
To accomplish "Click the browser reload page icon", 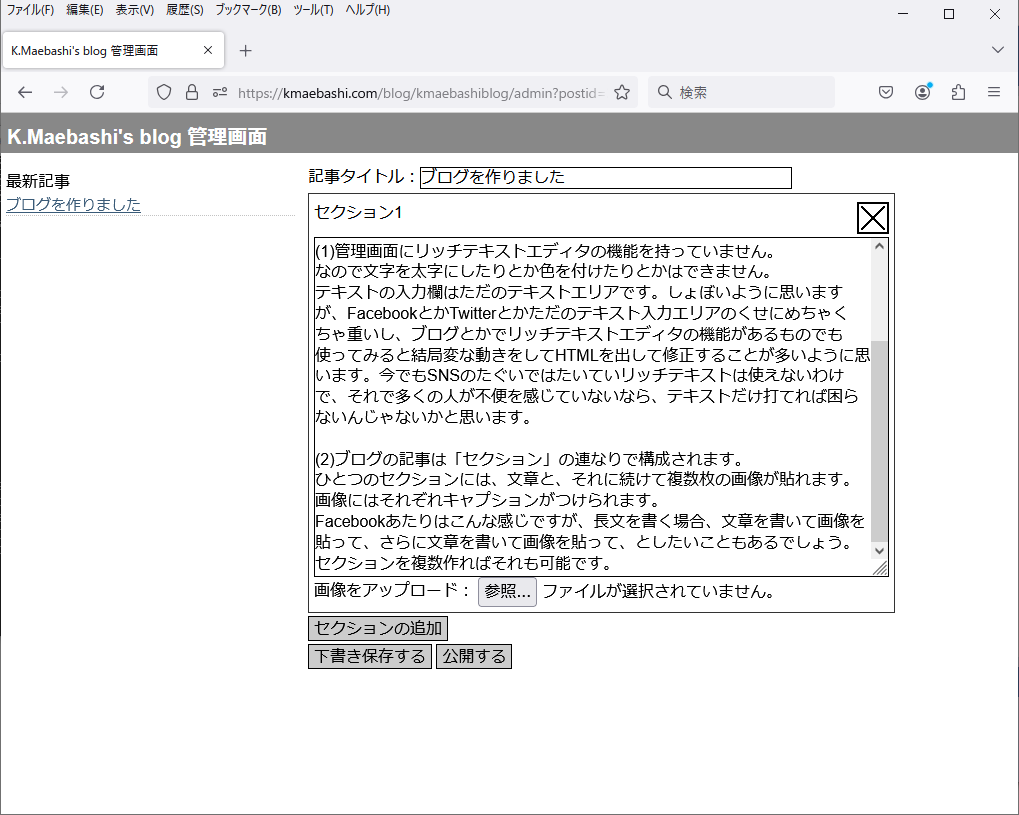I will (97, 92).
